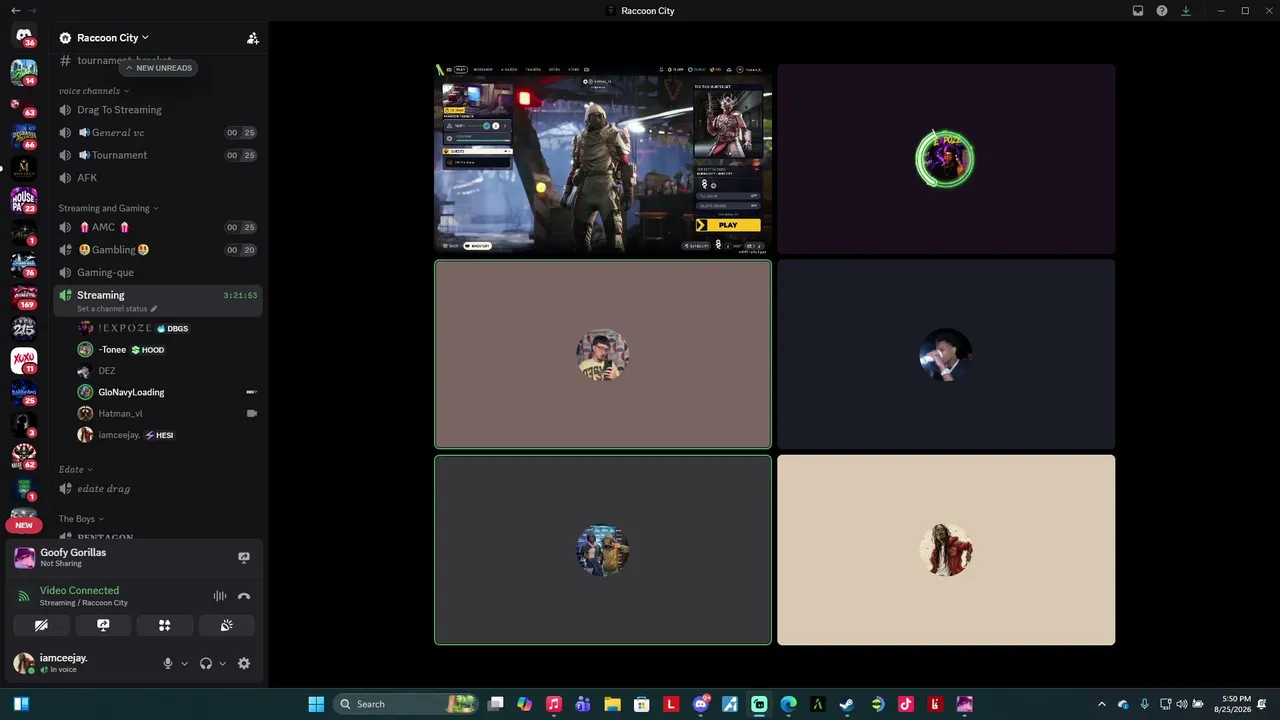Open the 215 server icon
This screenshot has height=720, width=1280.
tap(24, 328)
